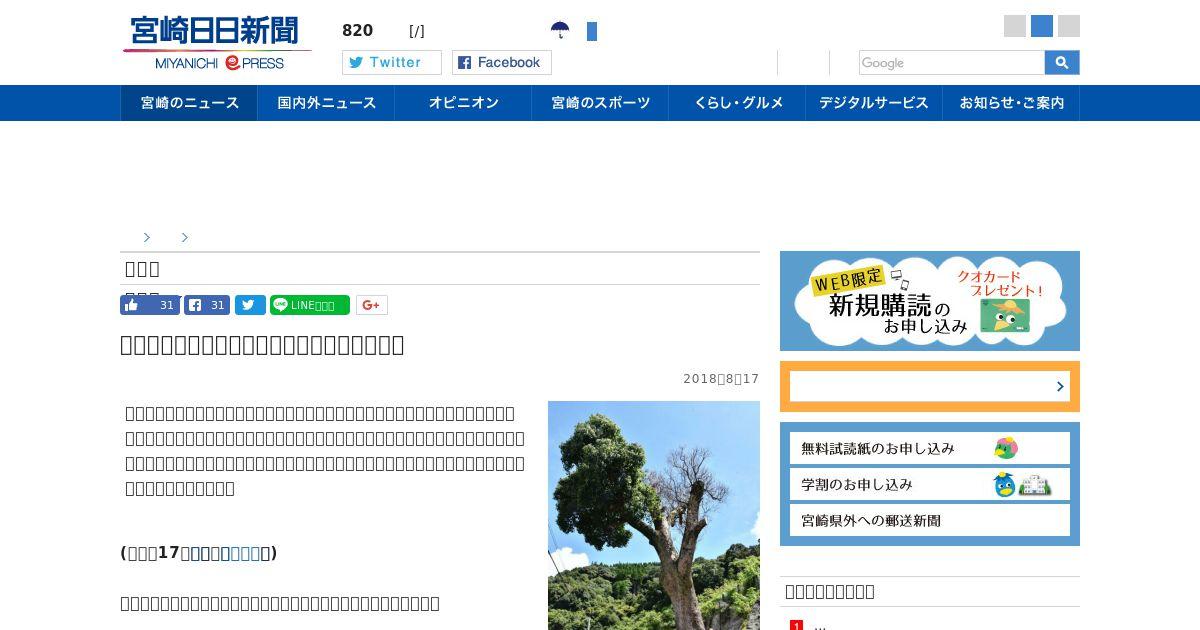Open 国内外ニュース menu tab
The width and height of the screenshot is (1200, 630).
(x=326, y=103)
